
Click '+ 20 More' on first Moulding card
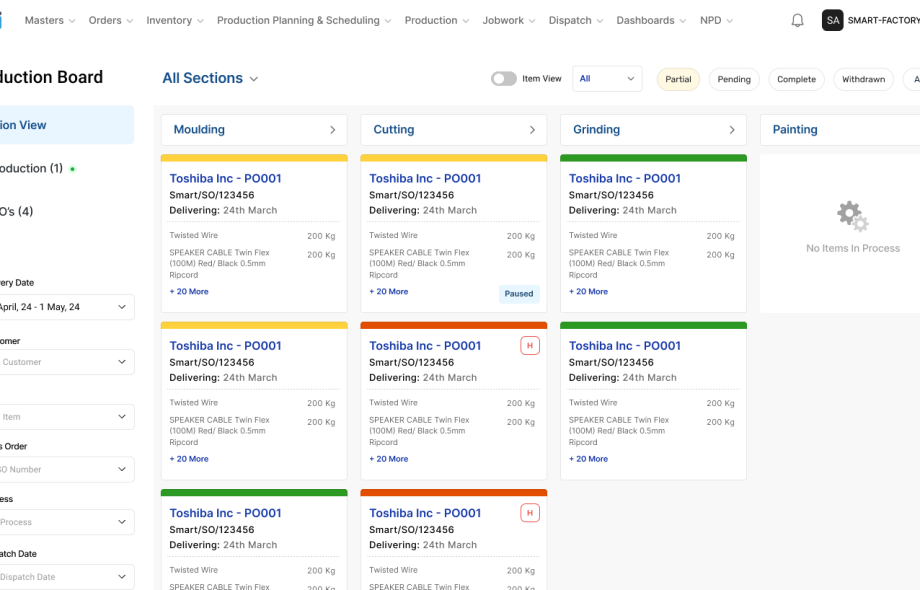click(189, 292)
